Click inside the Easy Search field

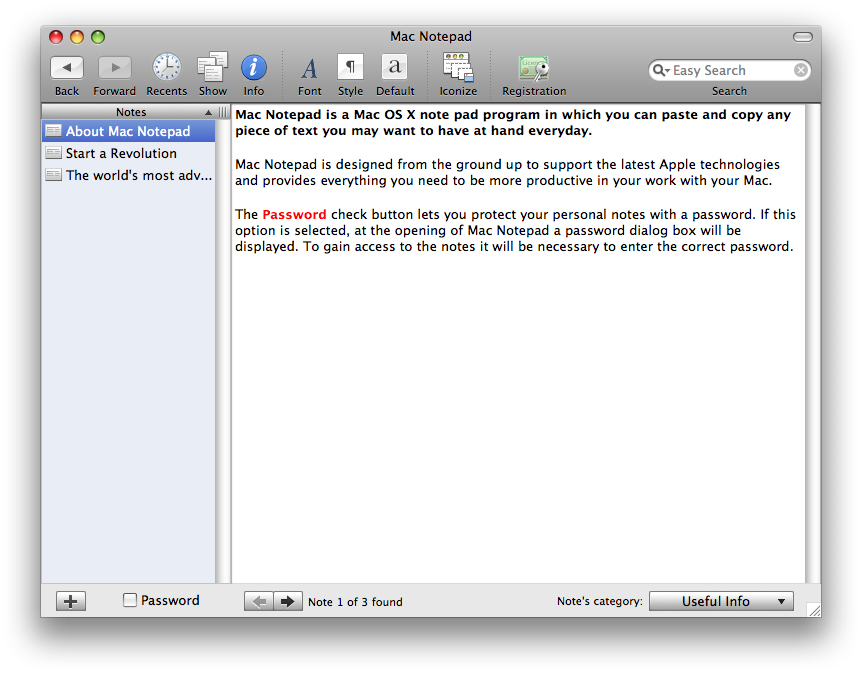(x=730, y=71)
